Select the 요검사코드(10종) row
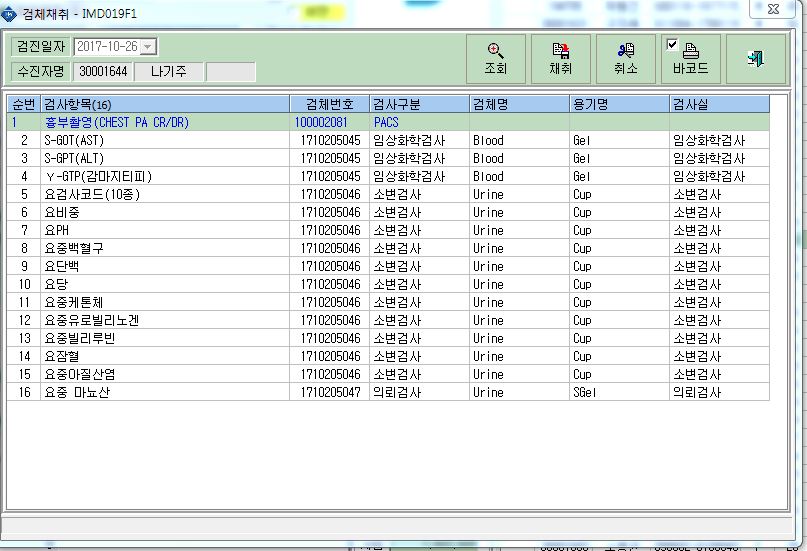Viewport: 807px width, 551px height. click(x=388, y=194)
